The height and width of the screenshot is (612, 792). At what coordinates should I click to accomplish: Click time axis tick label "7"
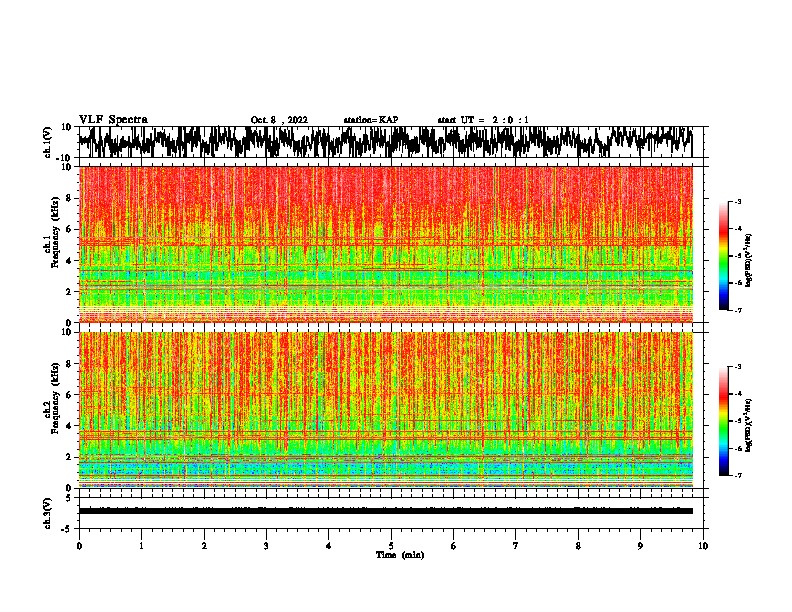click(516, 546)
